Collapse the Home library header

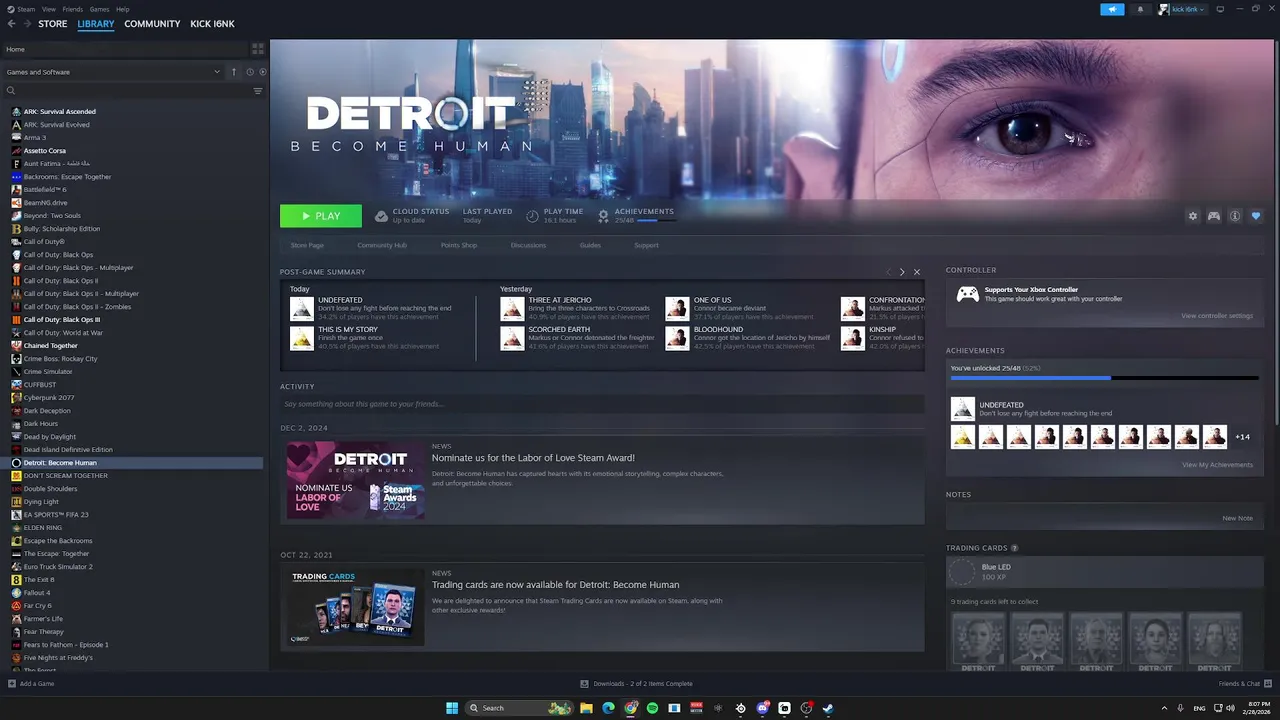tap(126, 48)
